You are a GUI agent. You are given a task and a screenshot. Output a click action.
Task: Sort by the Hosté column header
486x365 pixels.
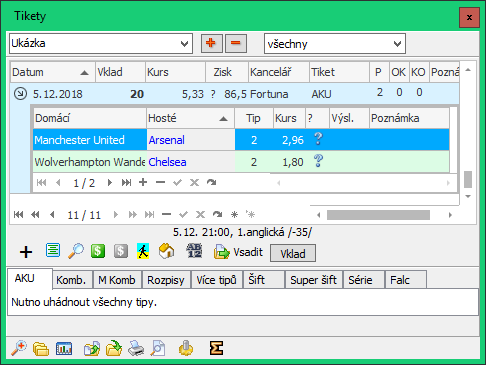pos(190,118)
